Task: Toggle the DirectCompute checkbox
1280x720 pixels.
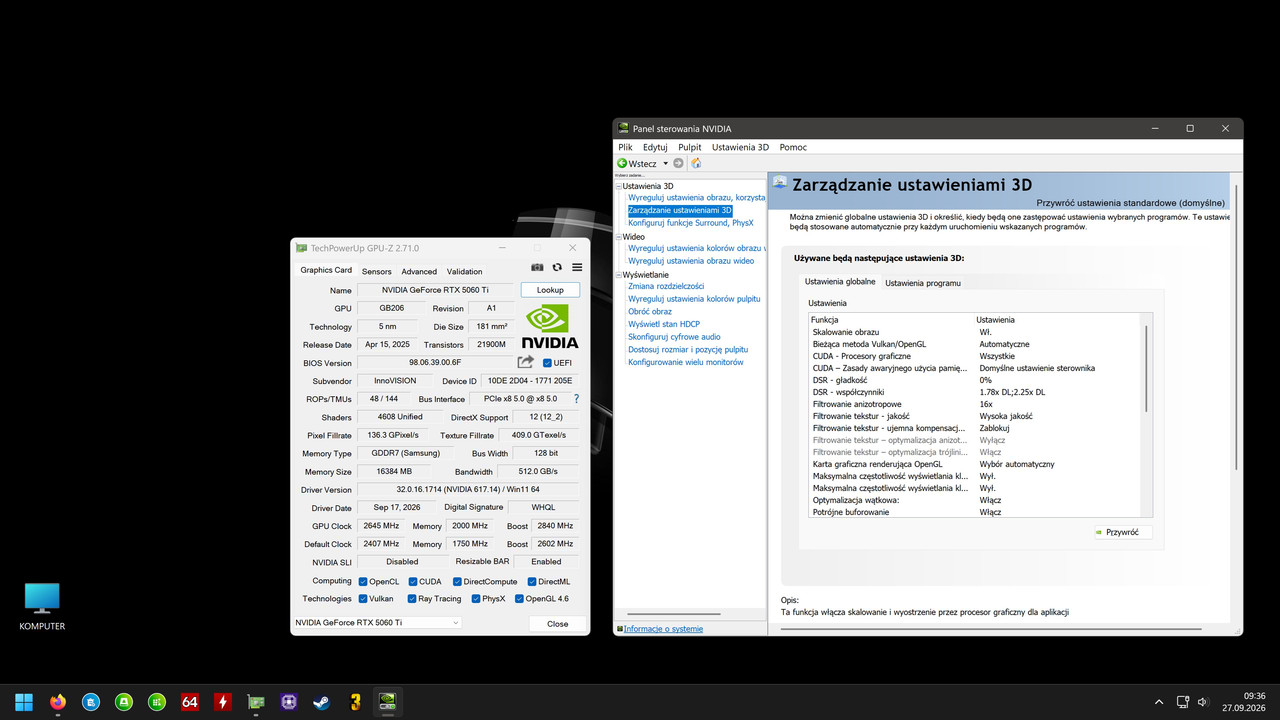Action: [456, 581]
